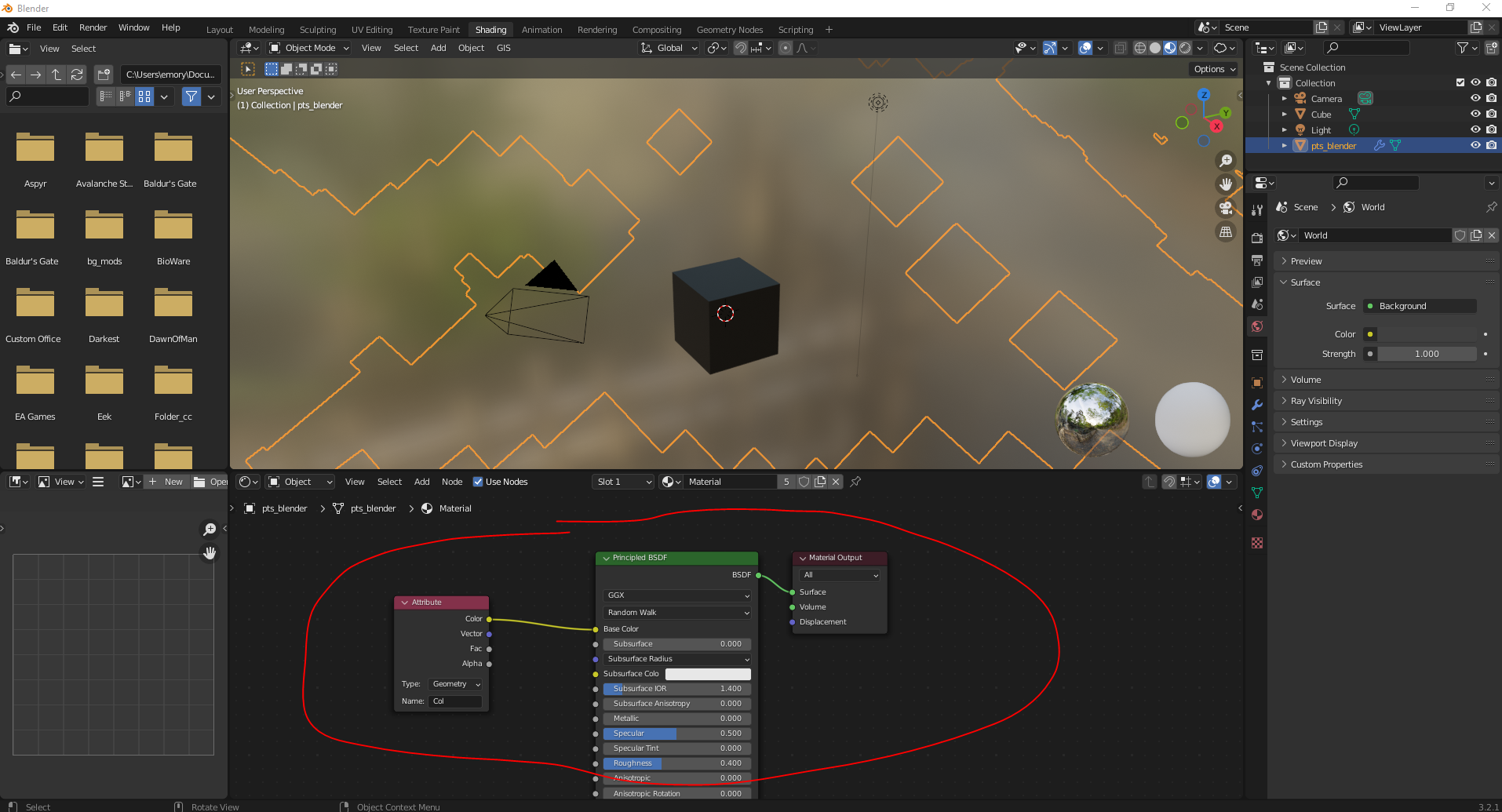Open the Object properties tab
The width and height of the screenshot is (1502, 812).
coord(1257,383)
